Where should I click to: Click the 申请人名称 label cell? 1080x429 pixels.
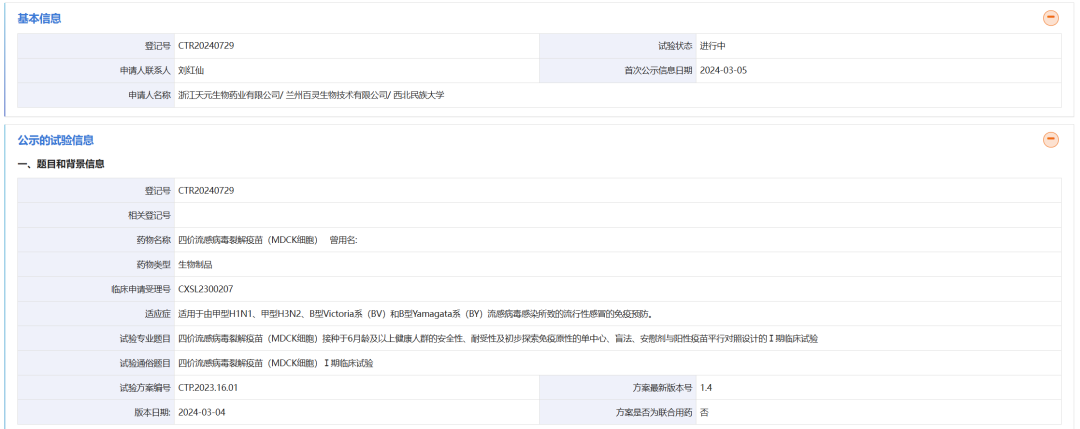point(96,95)
